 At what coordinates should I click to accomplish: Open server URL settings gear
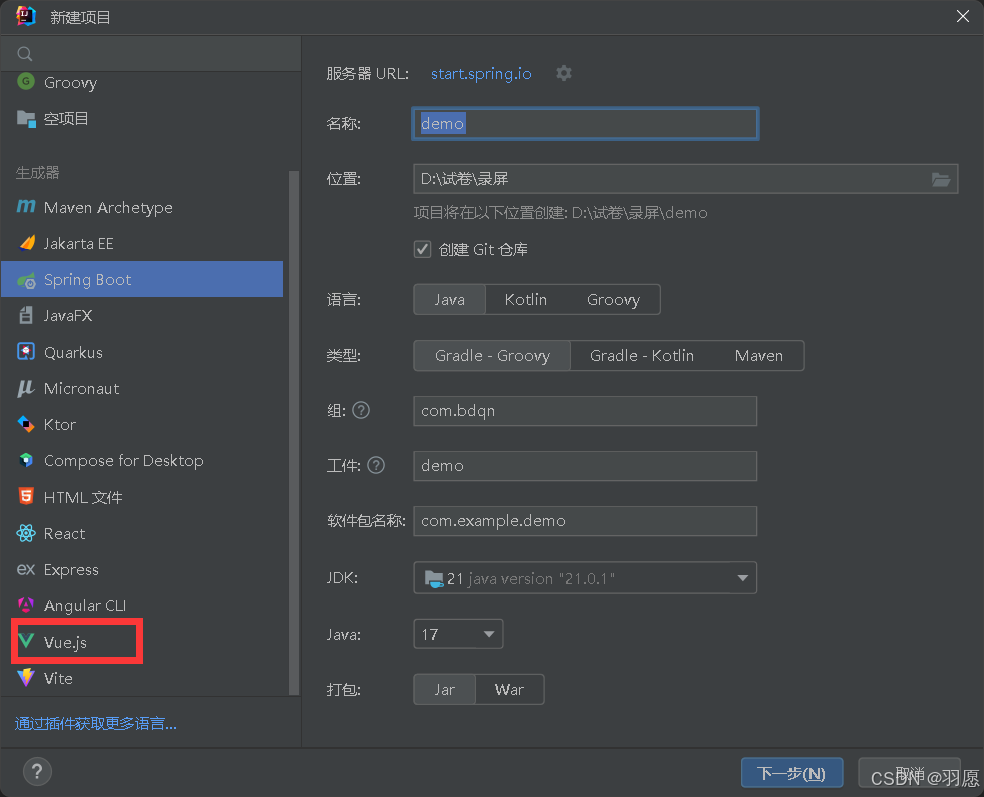pos(564,73)
